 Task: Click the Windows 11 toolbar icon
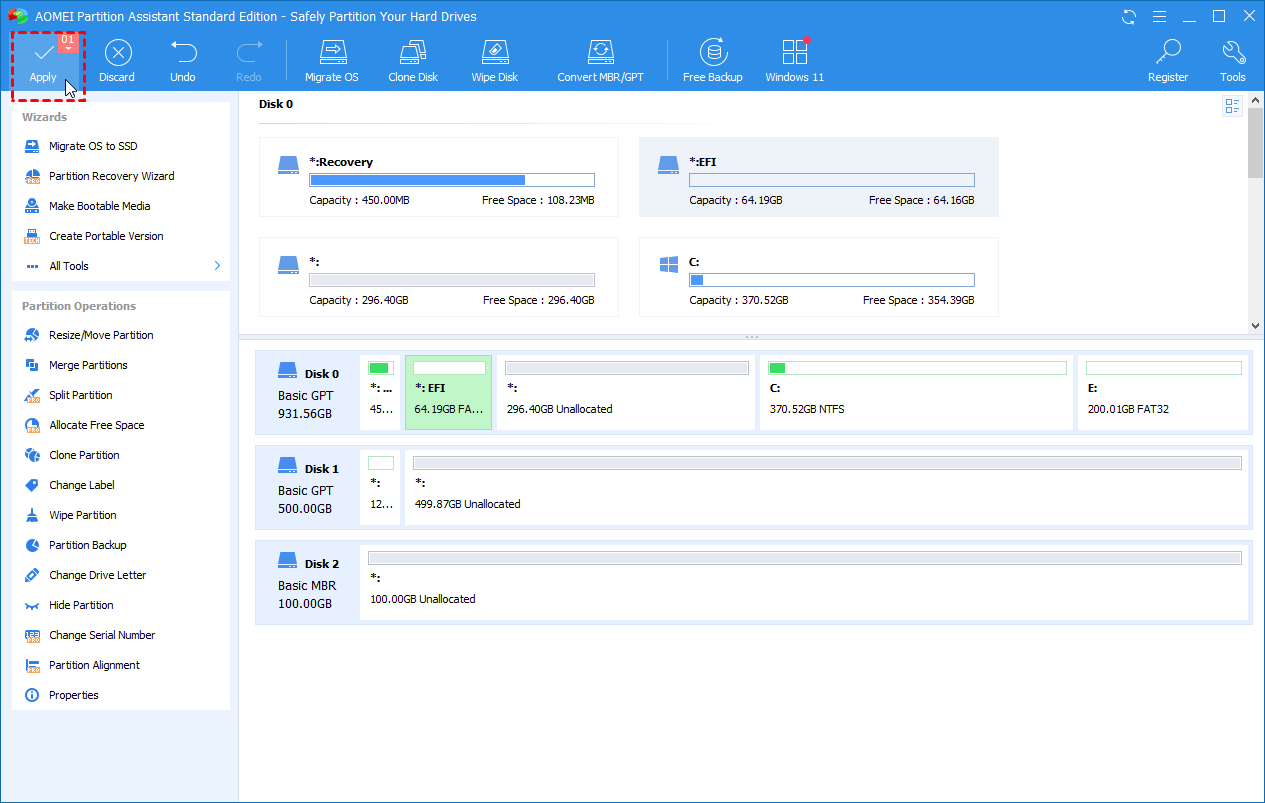794,53
